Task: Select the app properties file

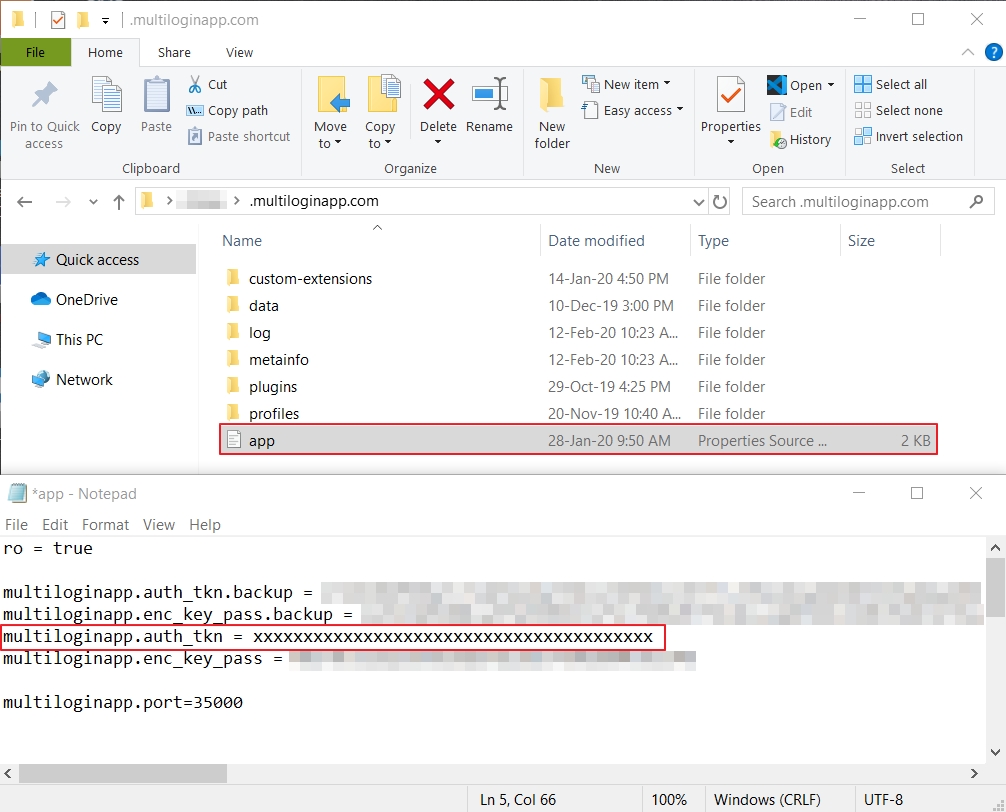Action: 578,440
